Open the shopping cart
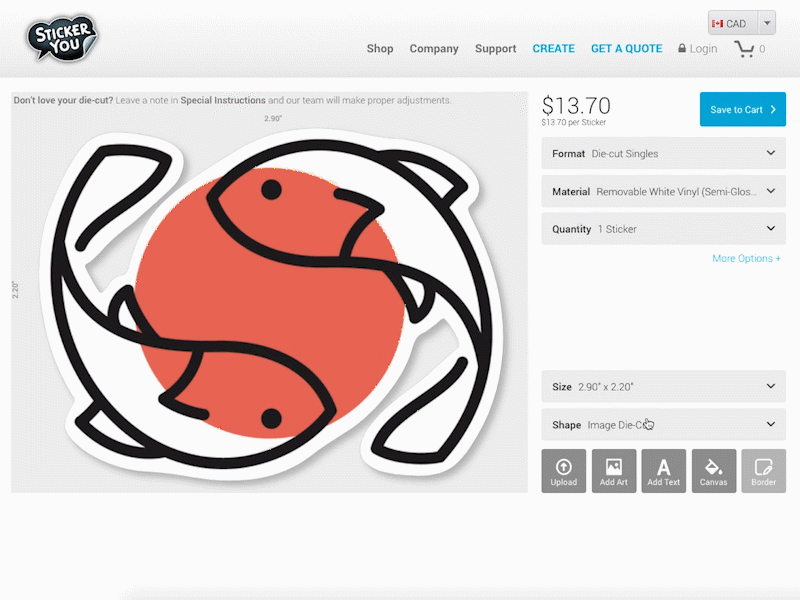Viewport: 800px width, 600px height. point(747,48)
